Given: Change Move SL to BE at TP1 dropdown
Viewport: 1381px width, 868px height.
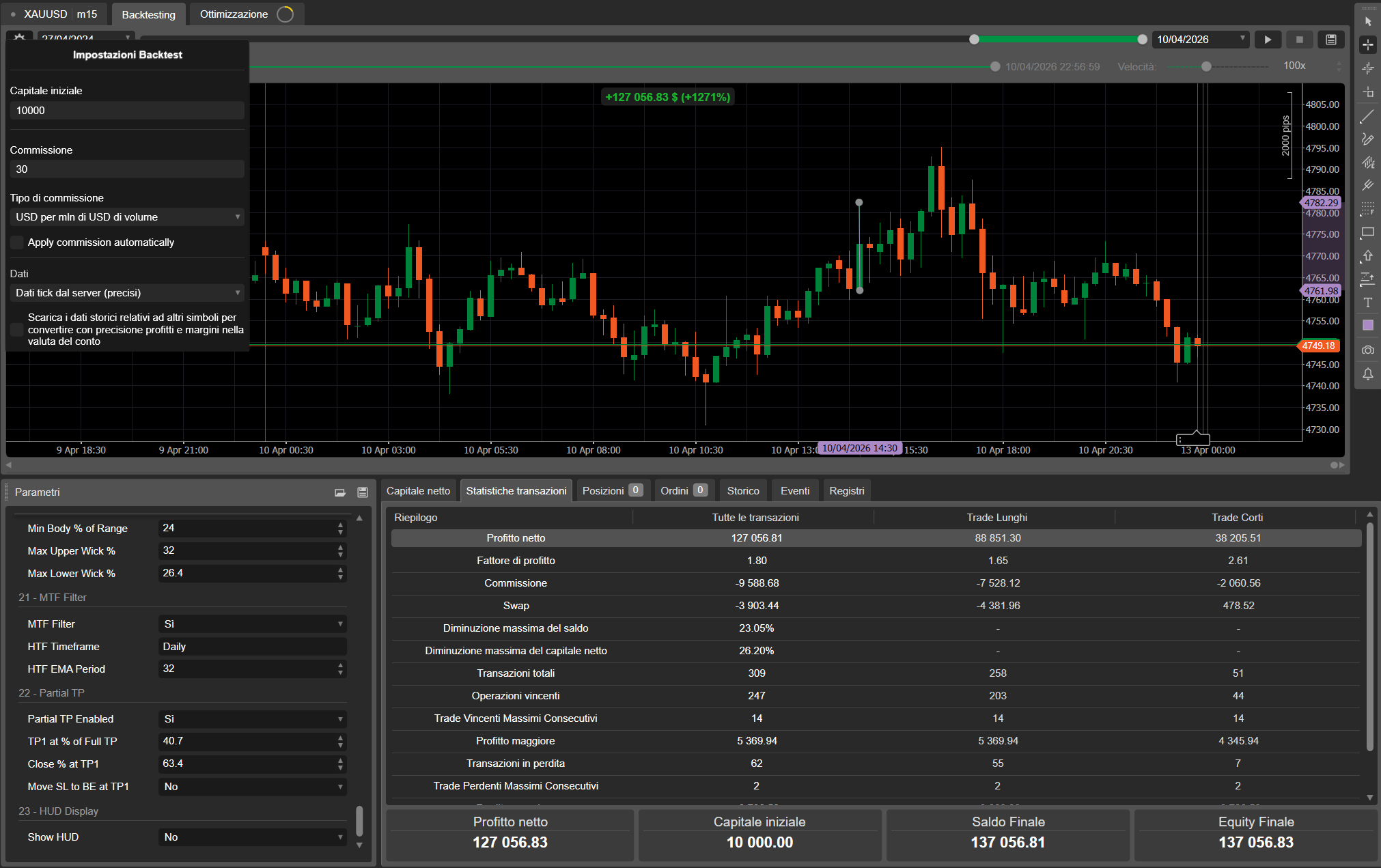Looking at the screenshot, I should [252, 787].
